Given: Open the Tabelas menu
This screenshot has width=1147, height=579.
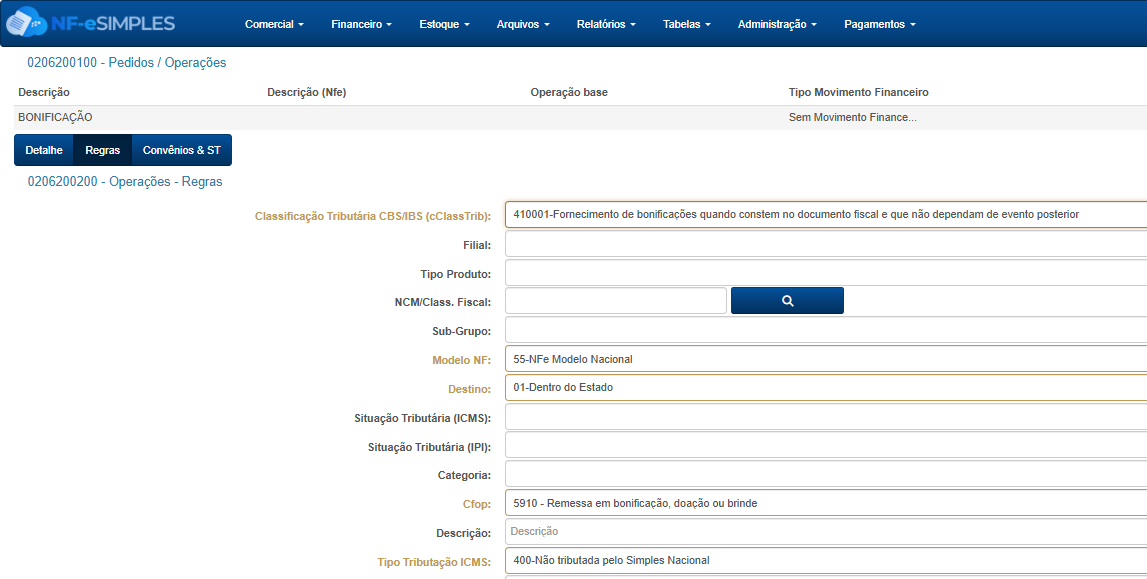Looking at the screenshot, I should (687, 24).
